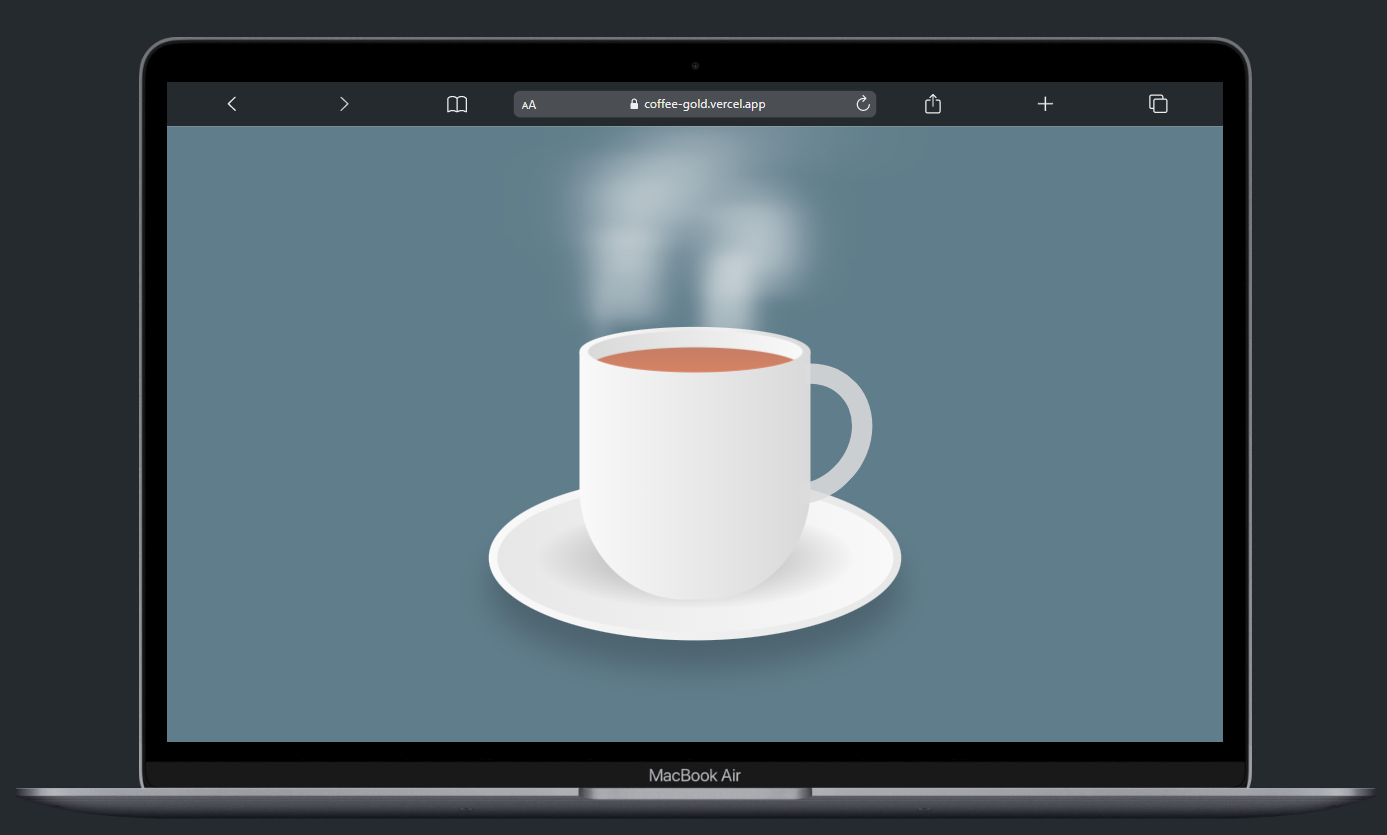This screenshot has height=835, width=1387.
Task: Click the padlock icon in address bar
Action: (634, 104)
